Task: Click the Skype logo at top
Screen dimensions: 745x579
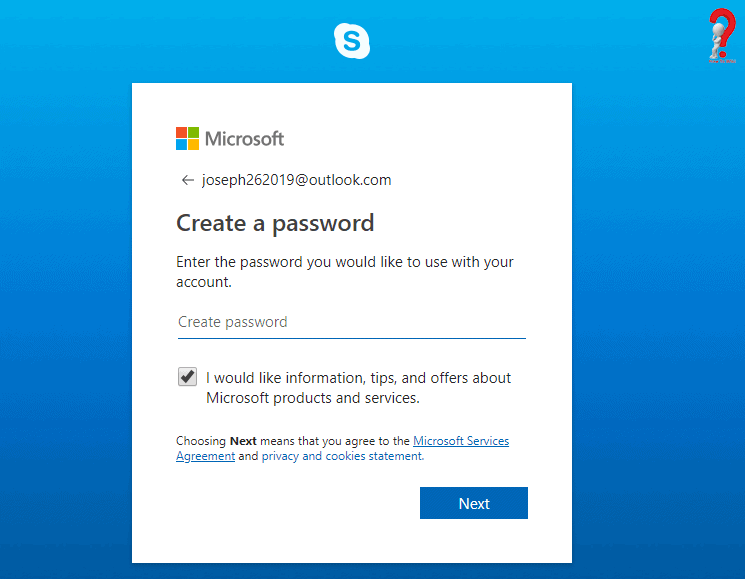Action: click(x=352, y=41)
